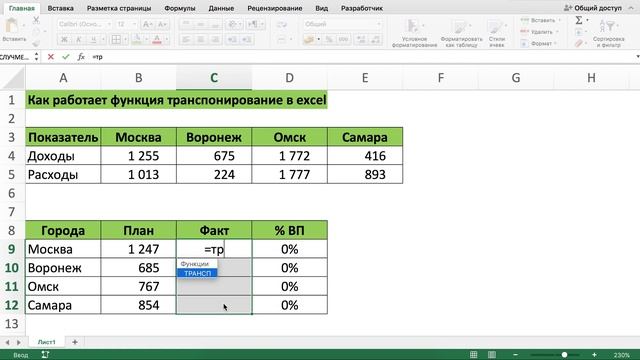This screenshot has height=360, width=640.
Task: Open the Разработчик ribbon tab
Action: coord(362,8)
